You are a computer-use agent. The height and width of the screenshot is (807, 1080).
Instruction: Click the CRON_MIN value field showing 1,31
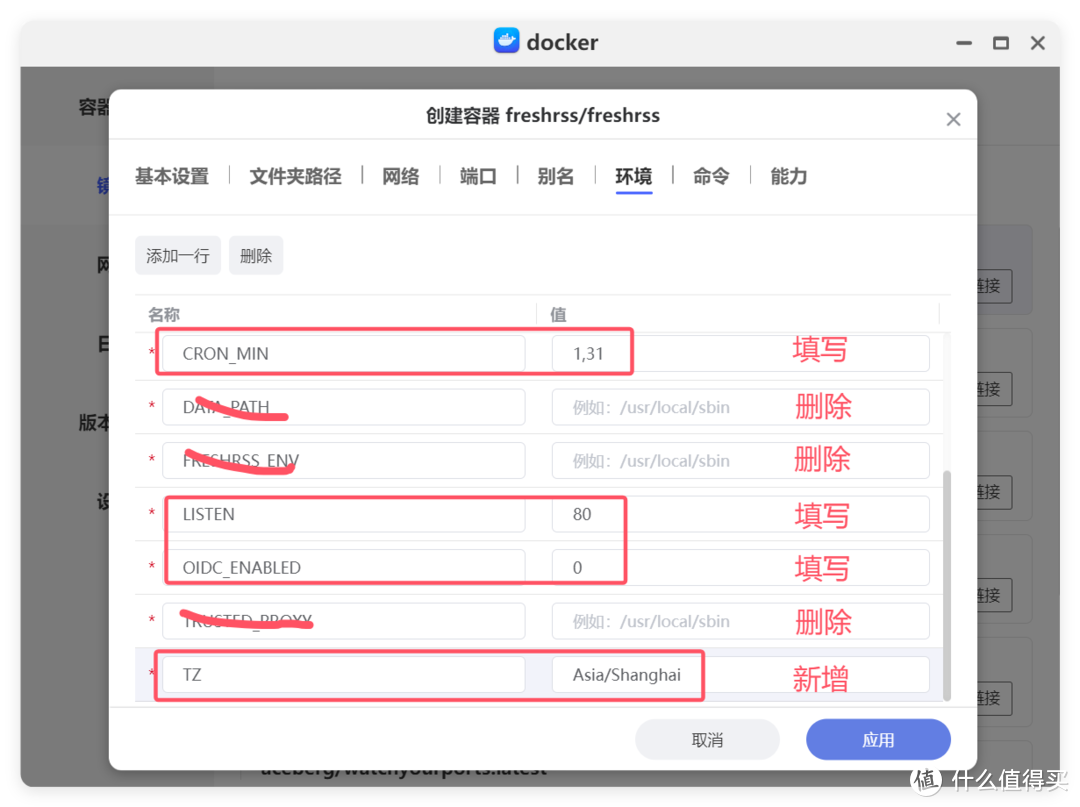tap(591, 351)
